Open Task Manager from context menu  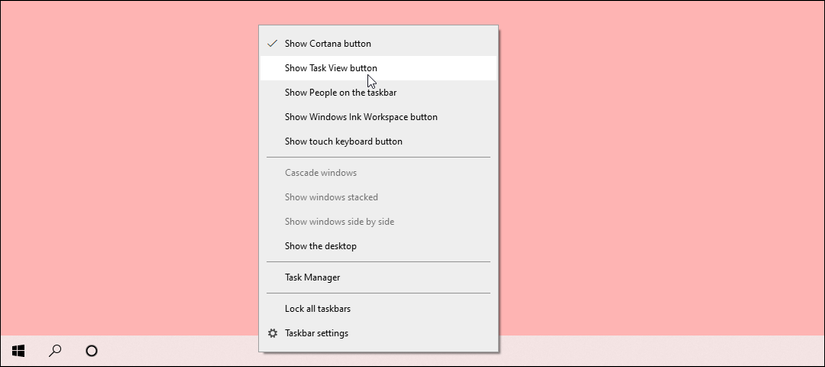(x=378, y=278)
